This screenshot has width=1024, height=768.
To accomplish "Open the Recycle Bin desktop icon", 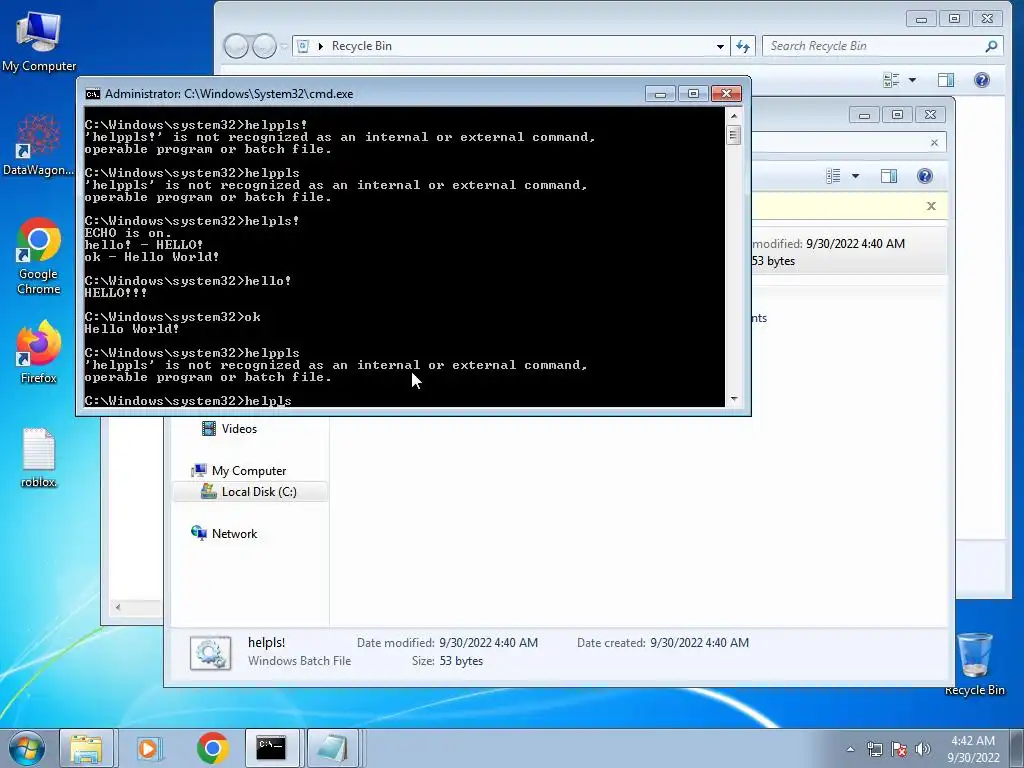I will point(974,664).
